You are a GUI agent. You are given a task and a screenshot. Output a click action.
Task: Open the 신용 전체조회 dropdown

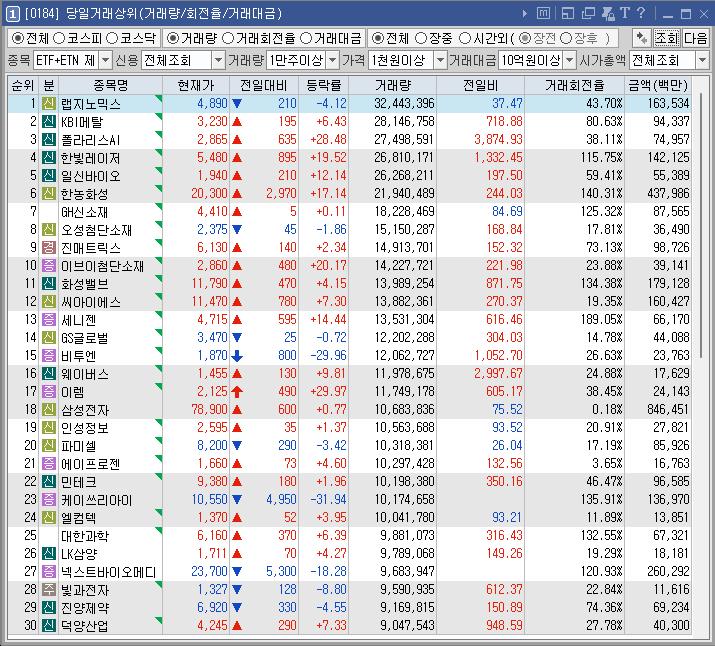click(218, 60)
